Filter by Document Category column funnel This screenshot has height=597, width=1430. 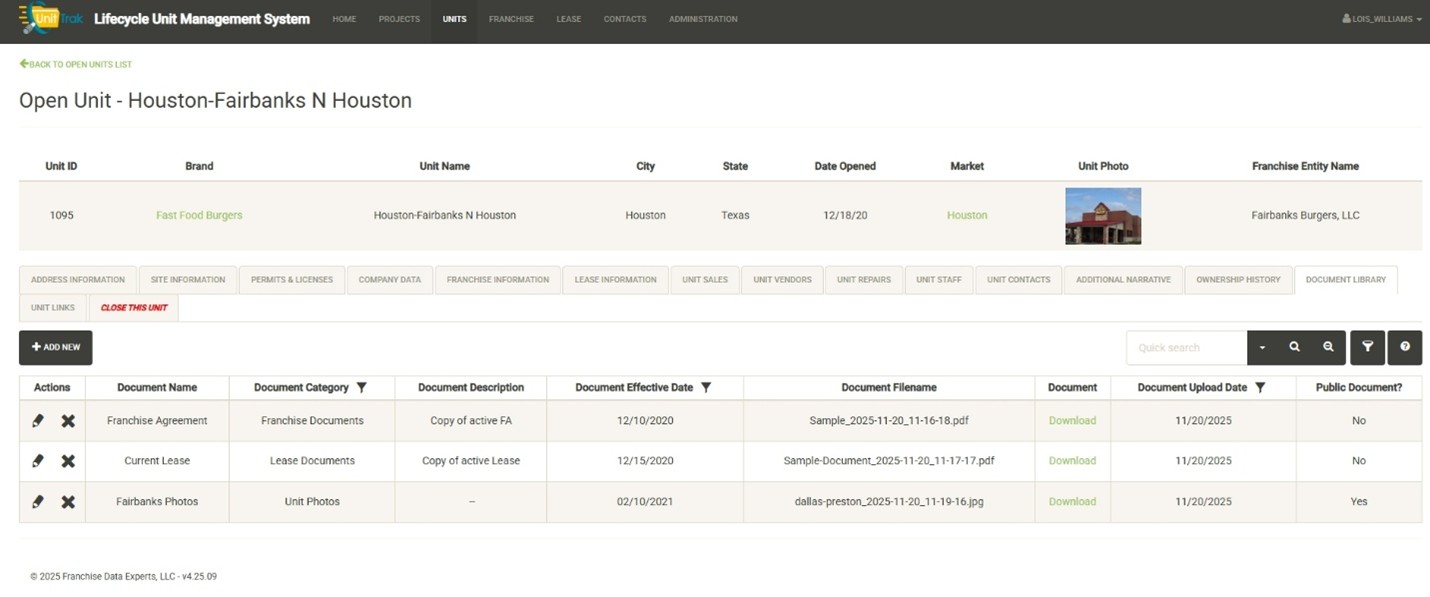pos(362,388)
